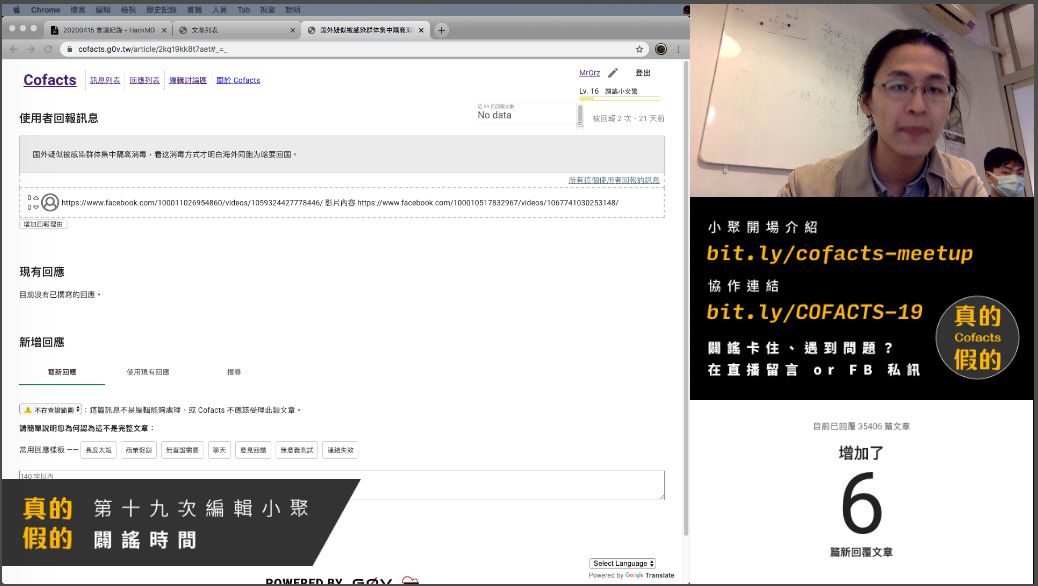Open the Select Language dropdown
Screen dimensions: 1038x586
tap(622, 563)
